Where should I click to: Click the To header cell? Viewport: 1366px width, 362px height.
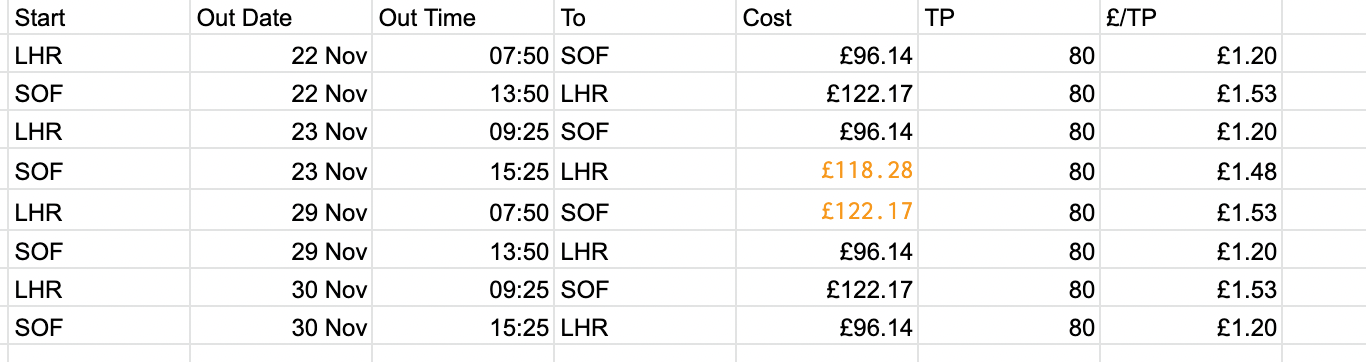(645, 18)
